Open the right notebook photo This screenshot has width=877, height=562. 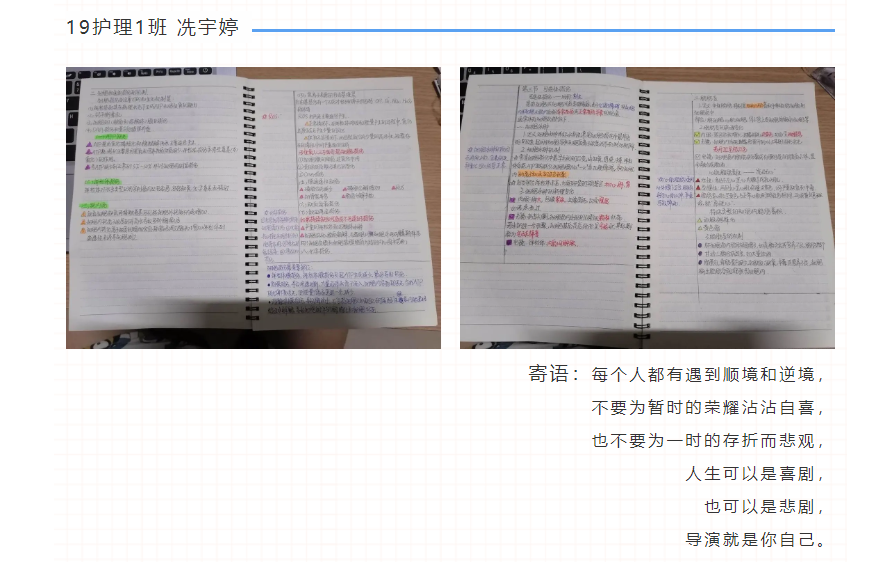[647, 207]
